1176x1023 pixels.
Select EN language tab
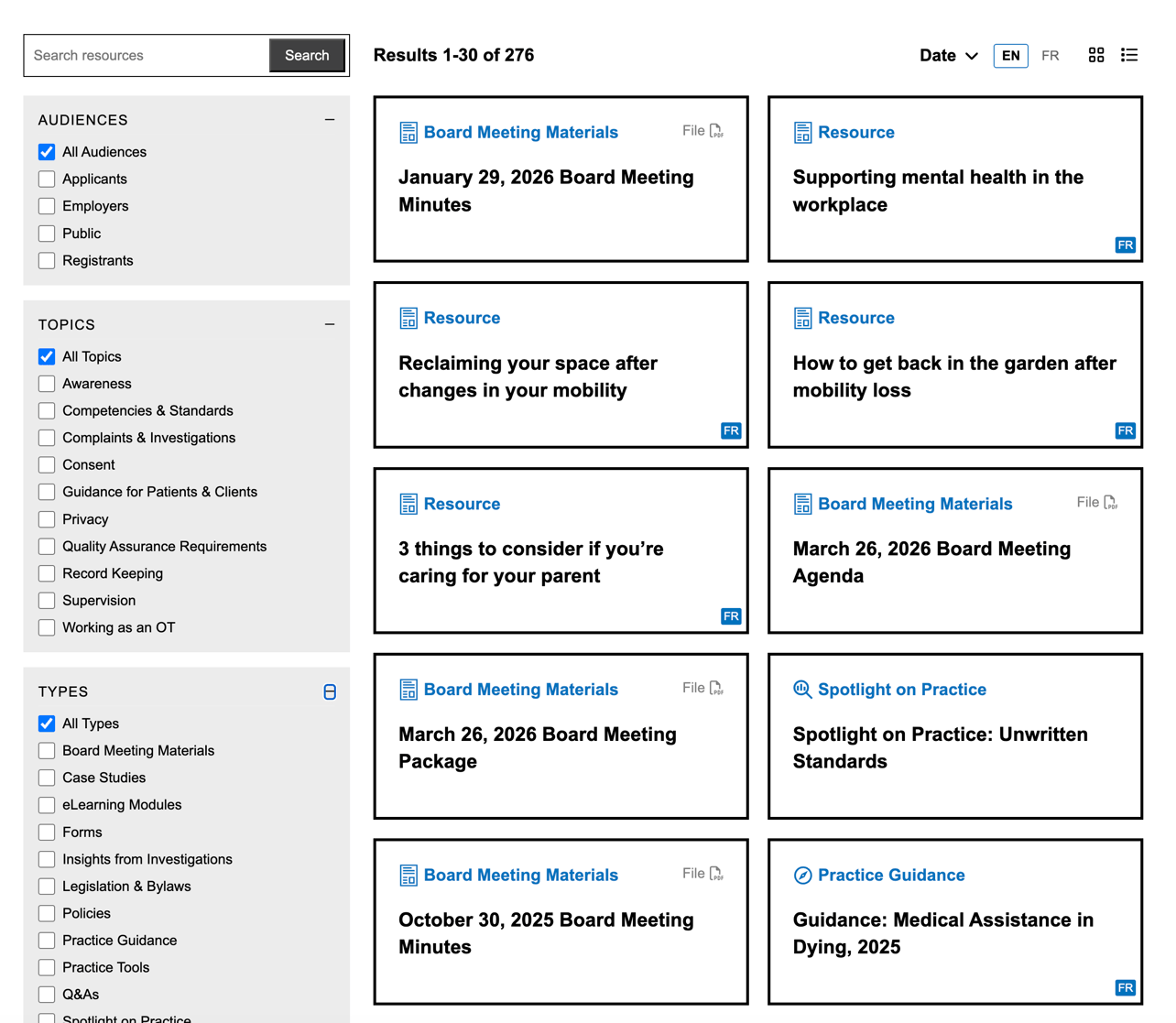click(x=1010, y=56)
